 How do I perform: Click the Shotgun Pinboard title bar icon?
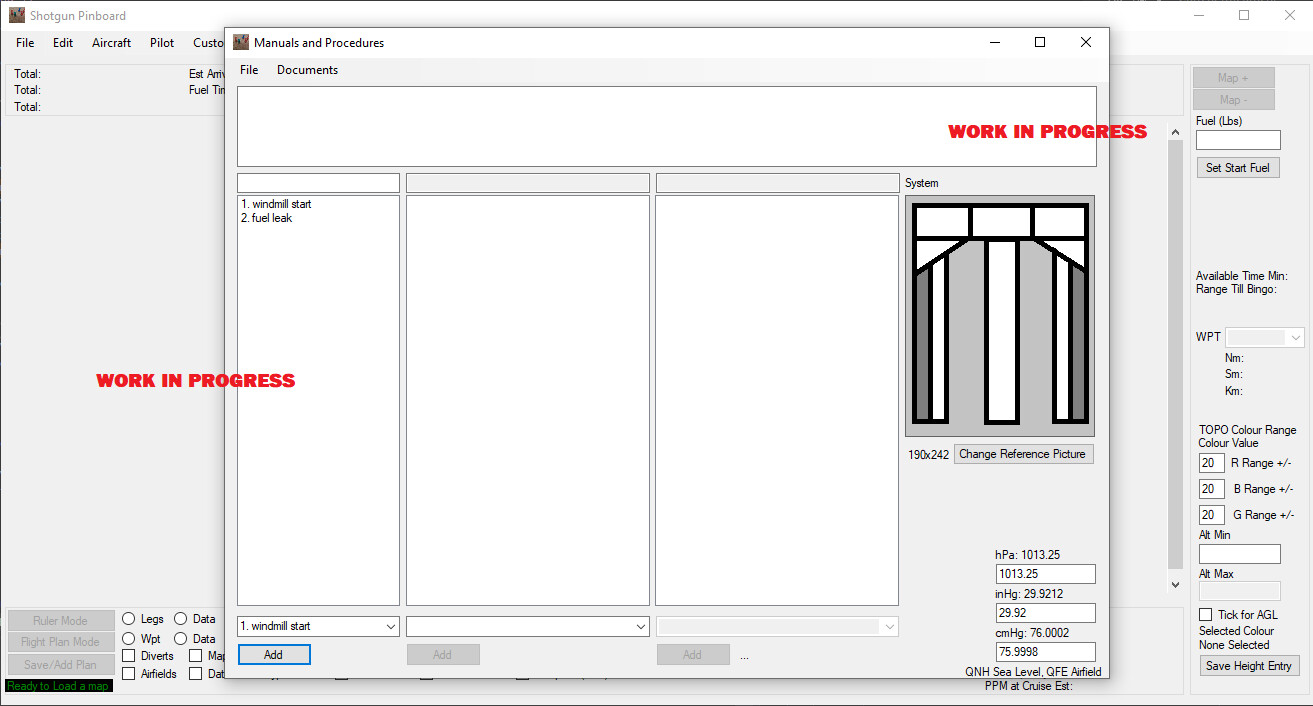tap(16, 14)
